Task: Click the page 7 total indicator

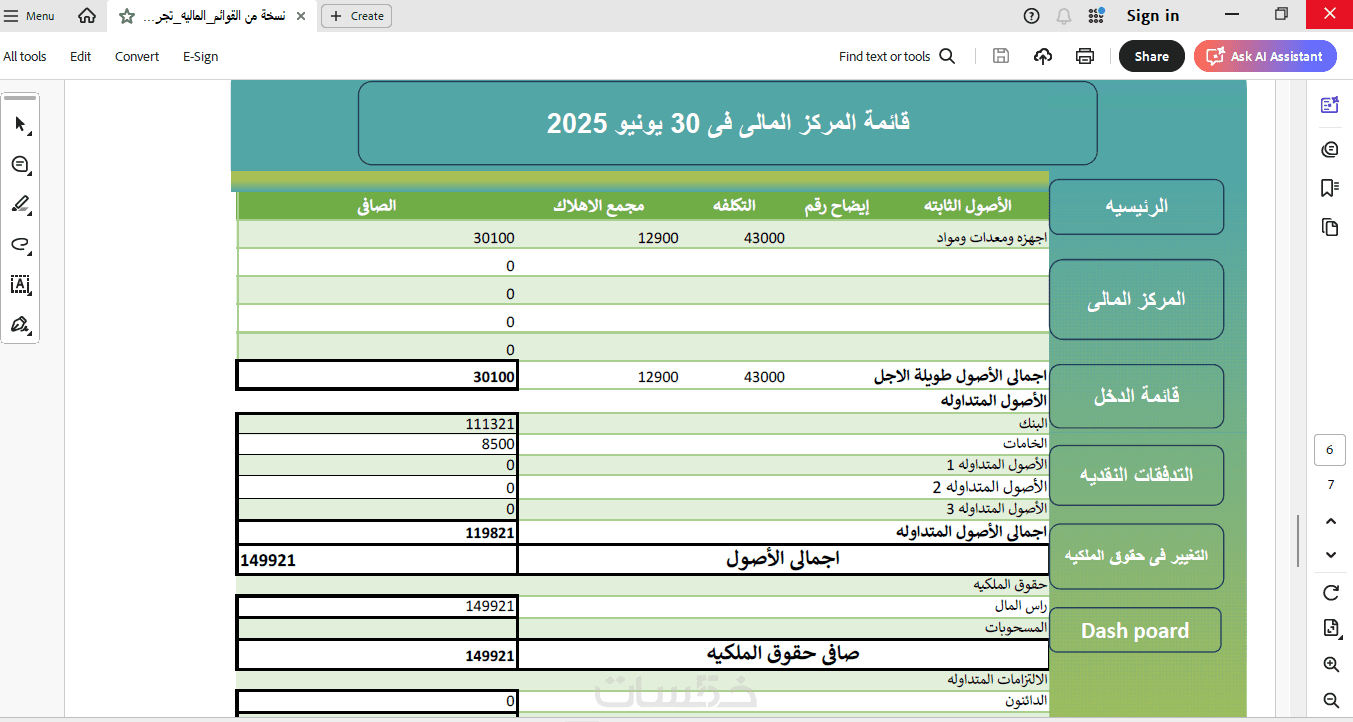Action: (1330, 485)
